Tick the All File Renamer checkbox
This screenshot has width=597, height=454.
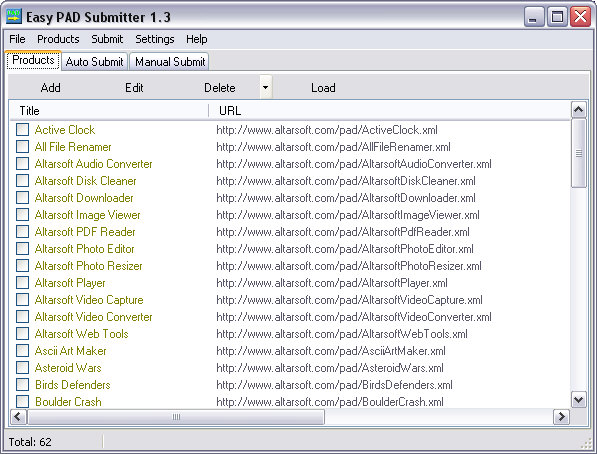(x=22, y=147)
